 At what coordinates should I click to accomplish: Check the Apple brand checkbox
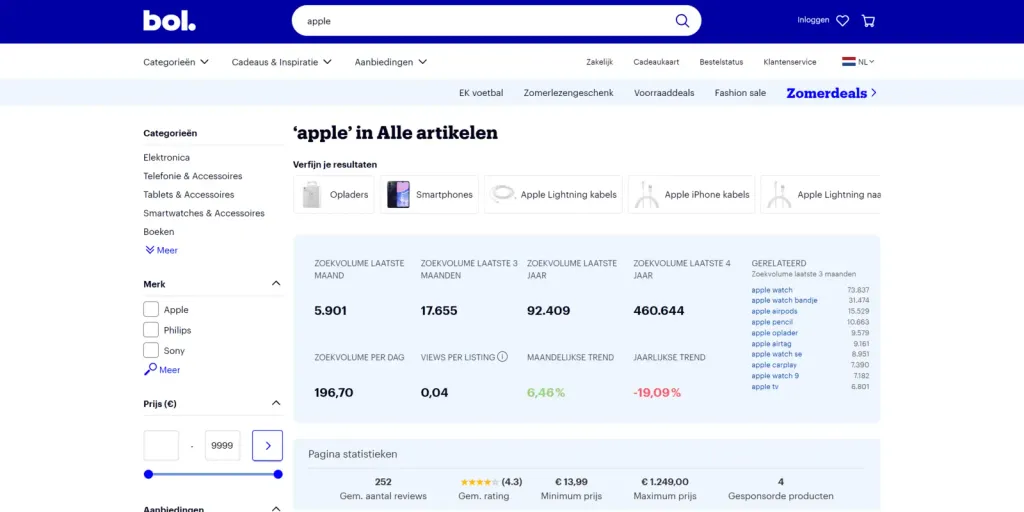tap(151, 310)
